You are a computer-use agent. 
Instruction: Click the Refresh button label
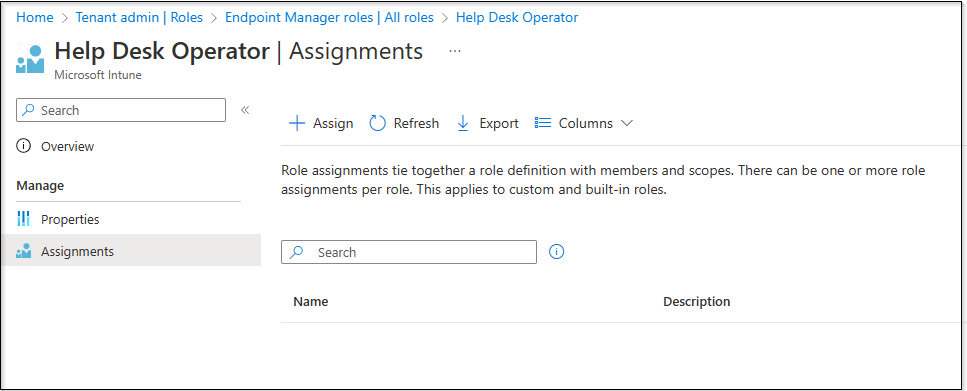click(x=416, y=123)
